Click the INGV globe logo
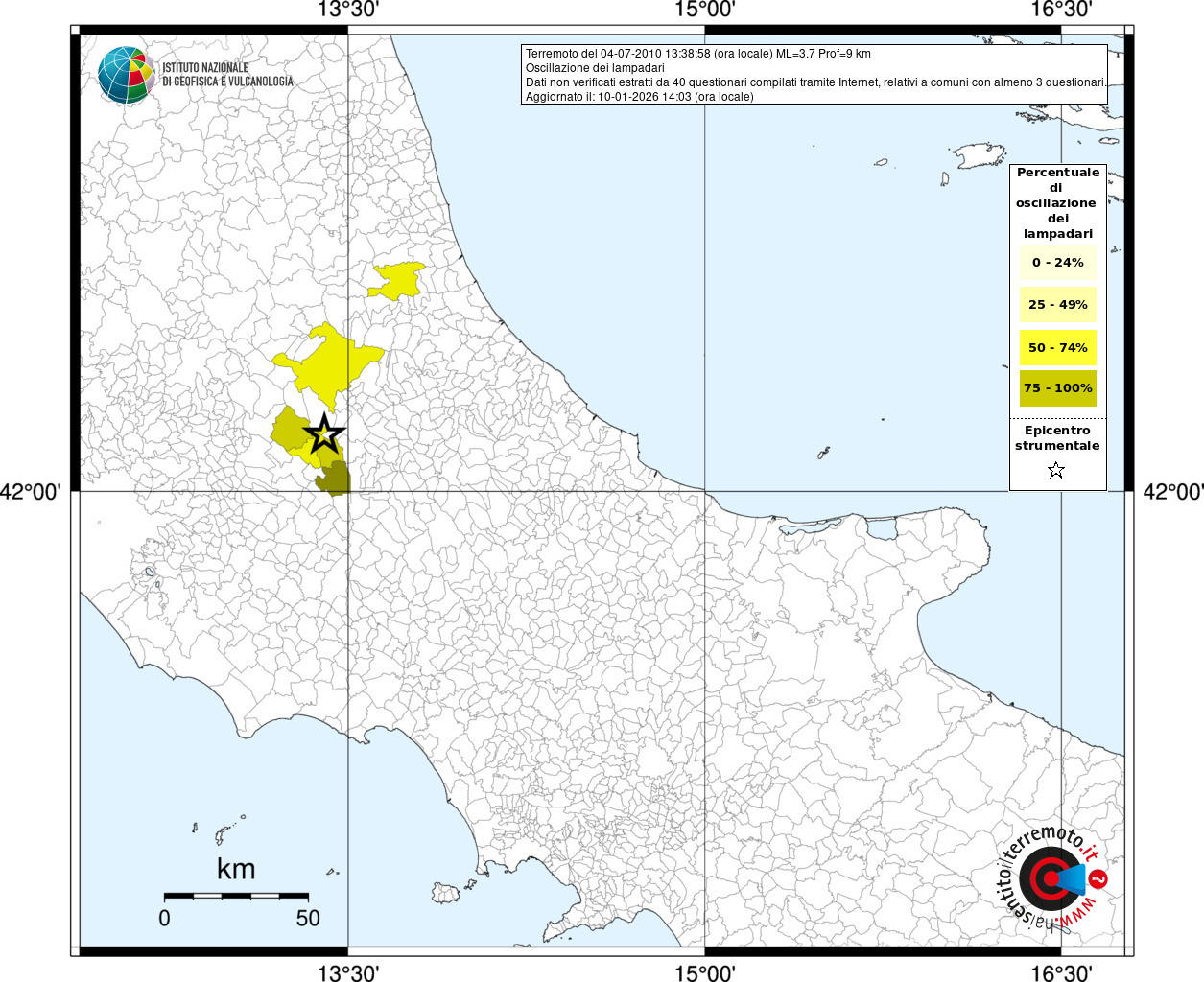This screenshot has height=982, width=1204. pos(126,74)
